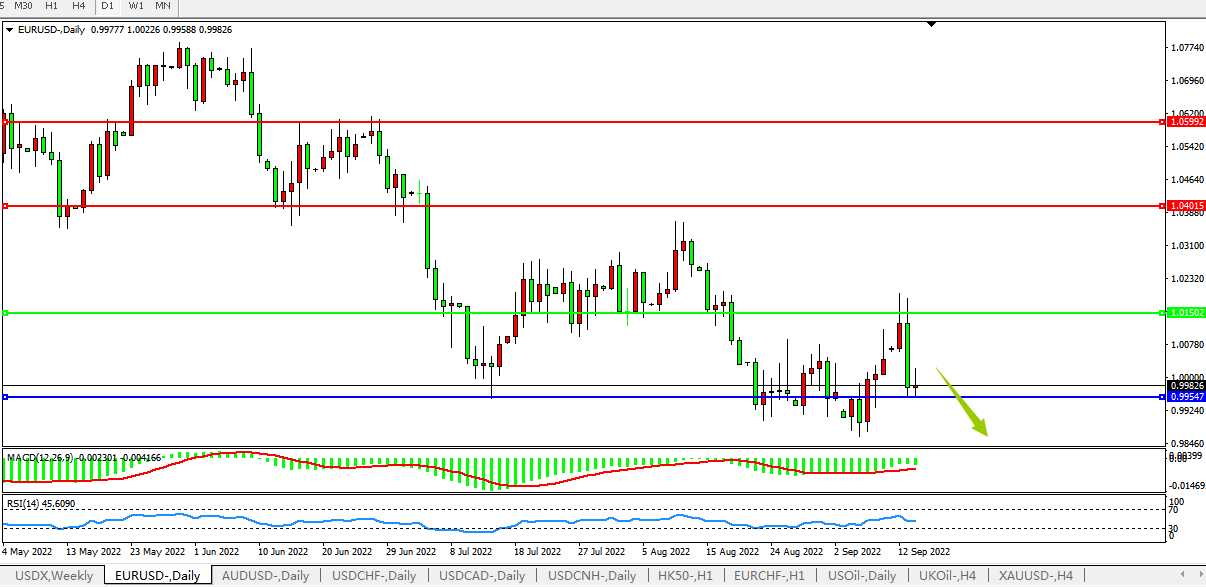Toggle the M30 timeframe button

(x=22, y=6)
